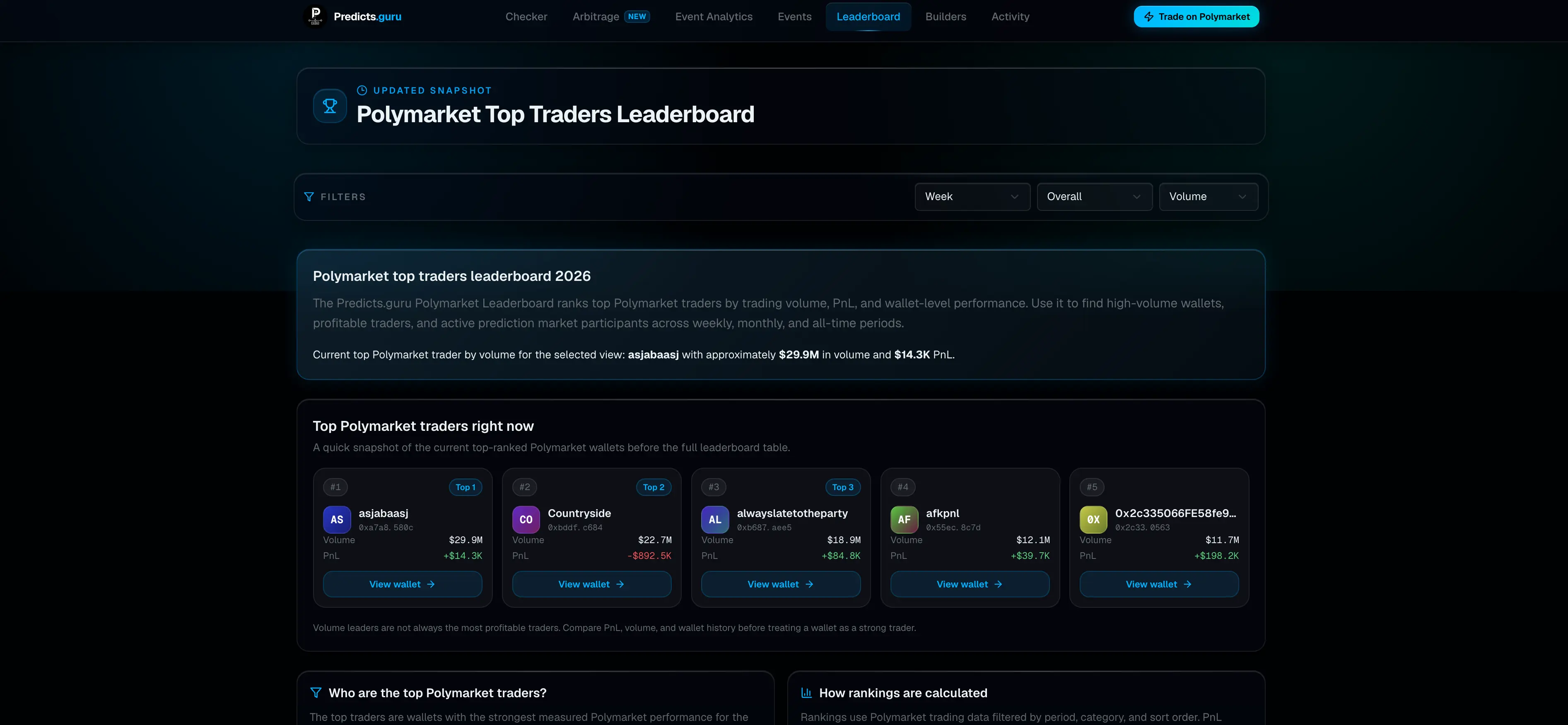View wallet for asjabaasj
1568x725 pixels.
click(x=402, y=584)
